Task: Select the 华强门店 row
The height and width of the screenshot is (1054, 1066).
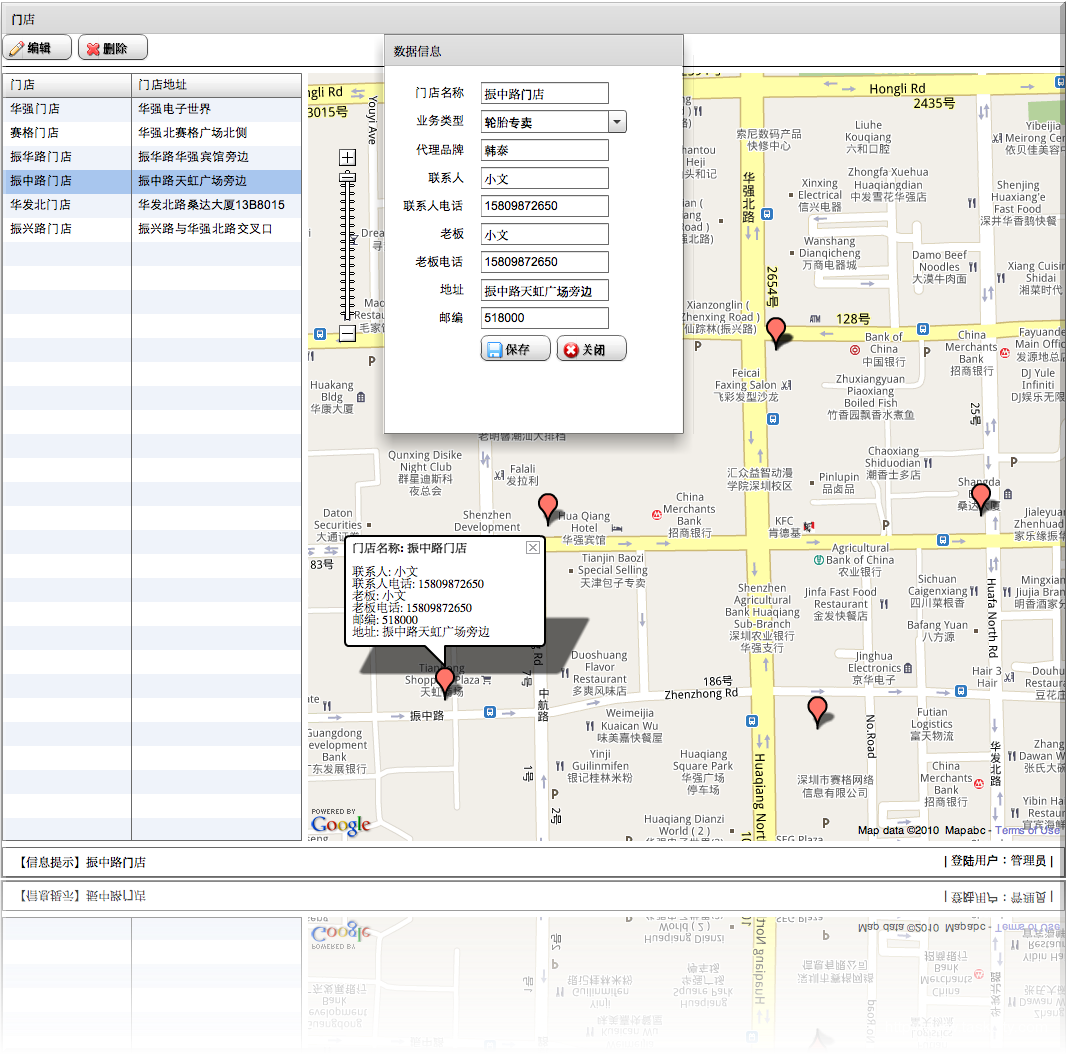Action: pyautogui.click(x=152, y=109)
